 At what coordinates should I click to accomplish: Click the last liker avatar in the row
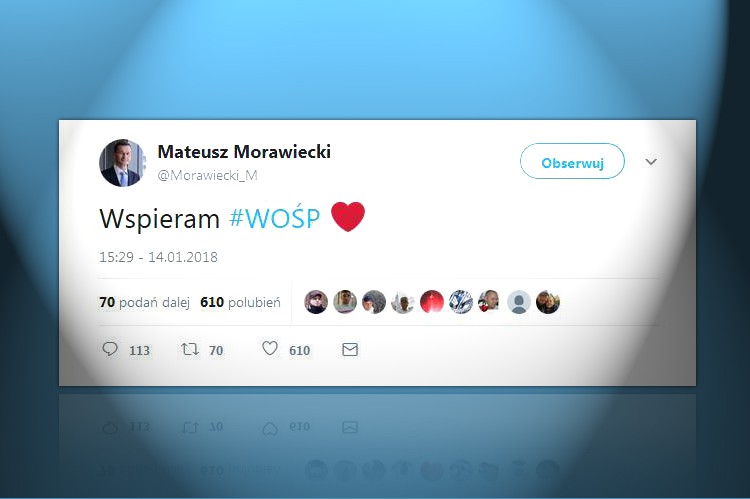pos(548,302)
